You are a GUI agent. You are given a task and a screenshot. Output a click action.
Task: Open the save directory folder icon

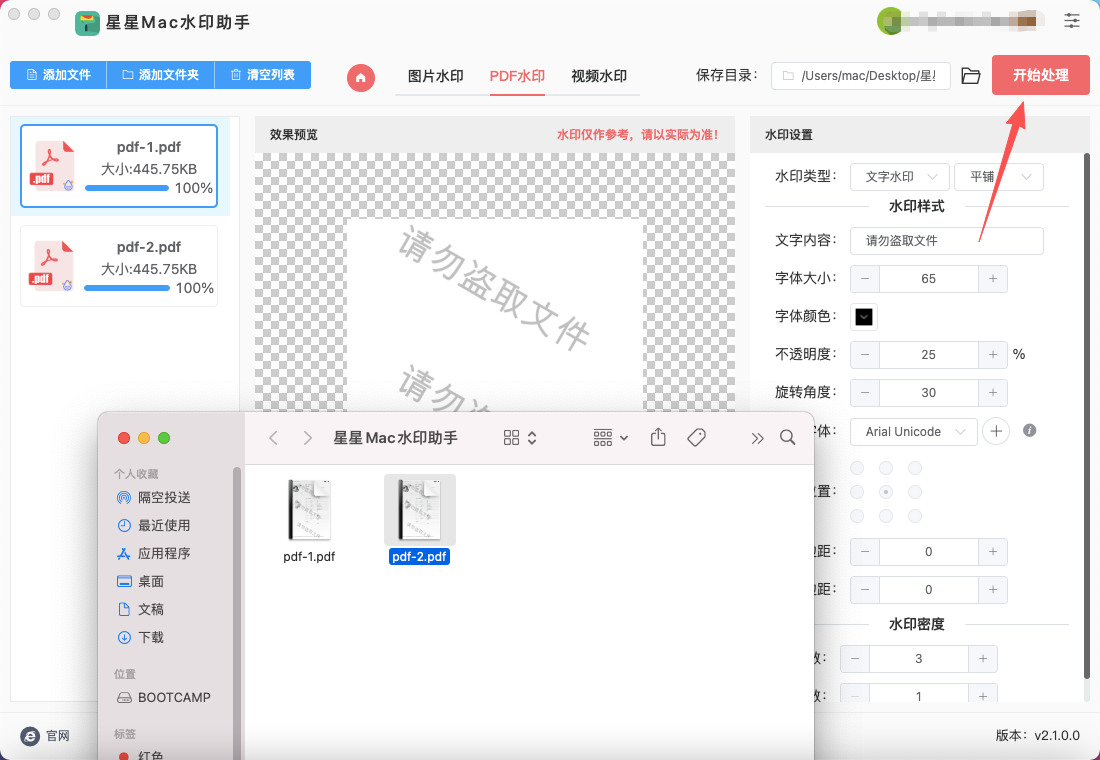tap(970, 76)
